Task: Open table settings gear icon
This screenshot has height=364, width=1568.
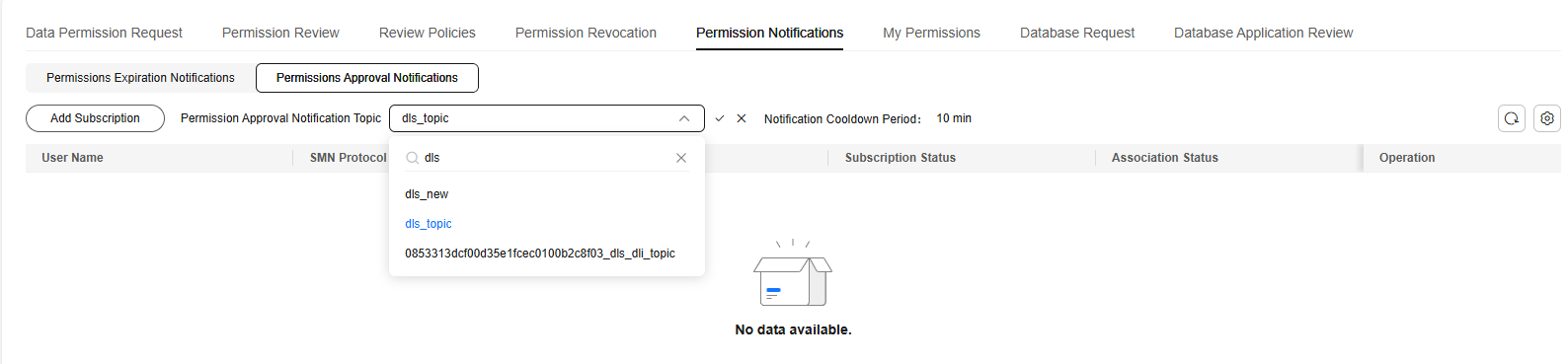Action: click(1547, 118)
